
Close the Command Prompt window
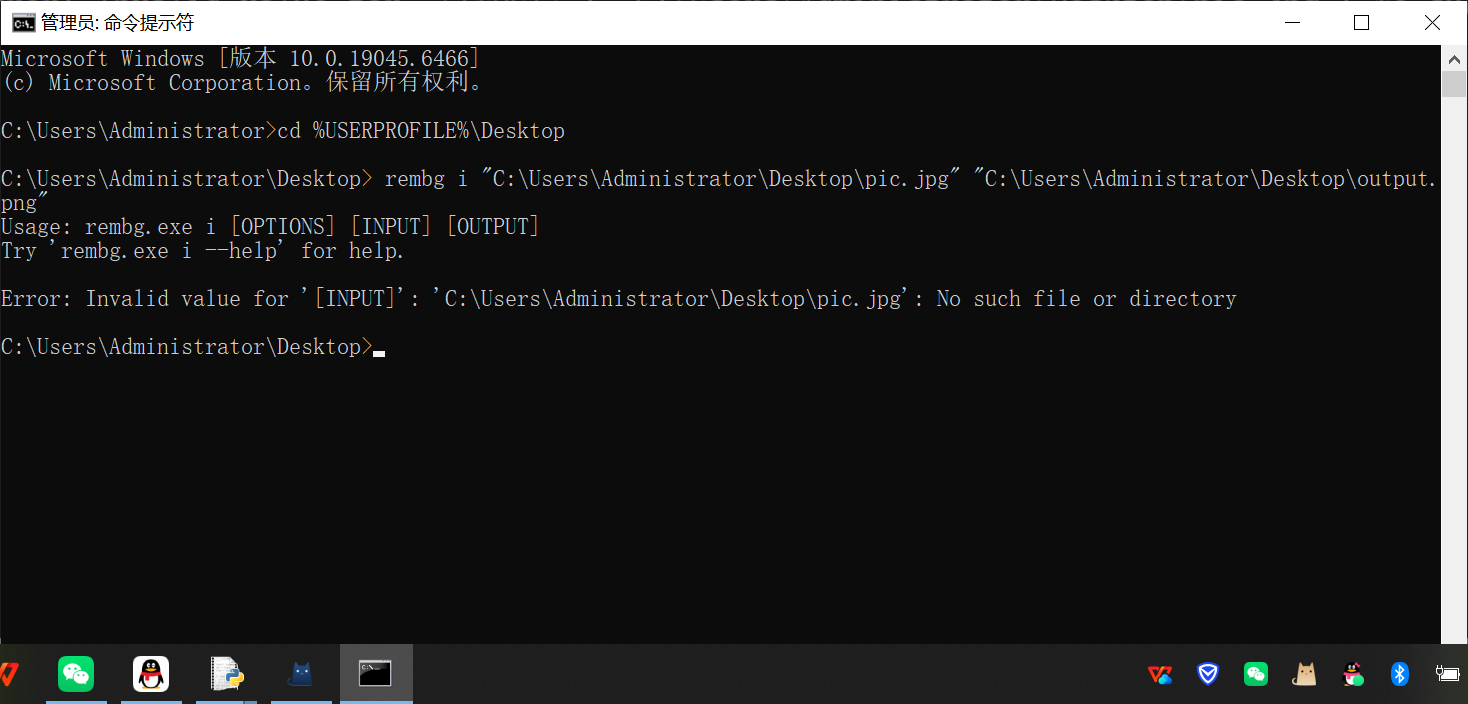(x=1432, y=22)
